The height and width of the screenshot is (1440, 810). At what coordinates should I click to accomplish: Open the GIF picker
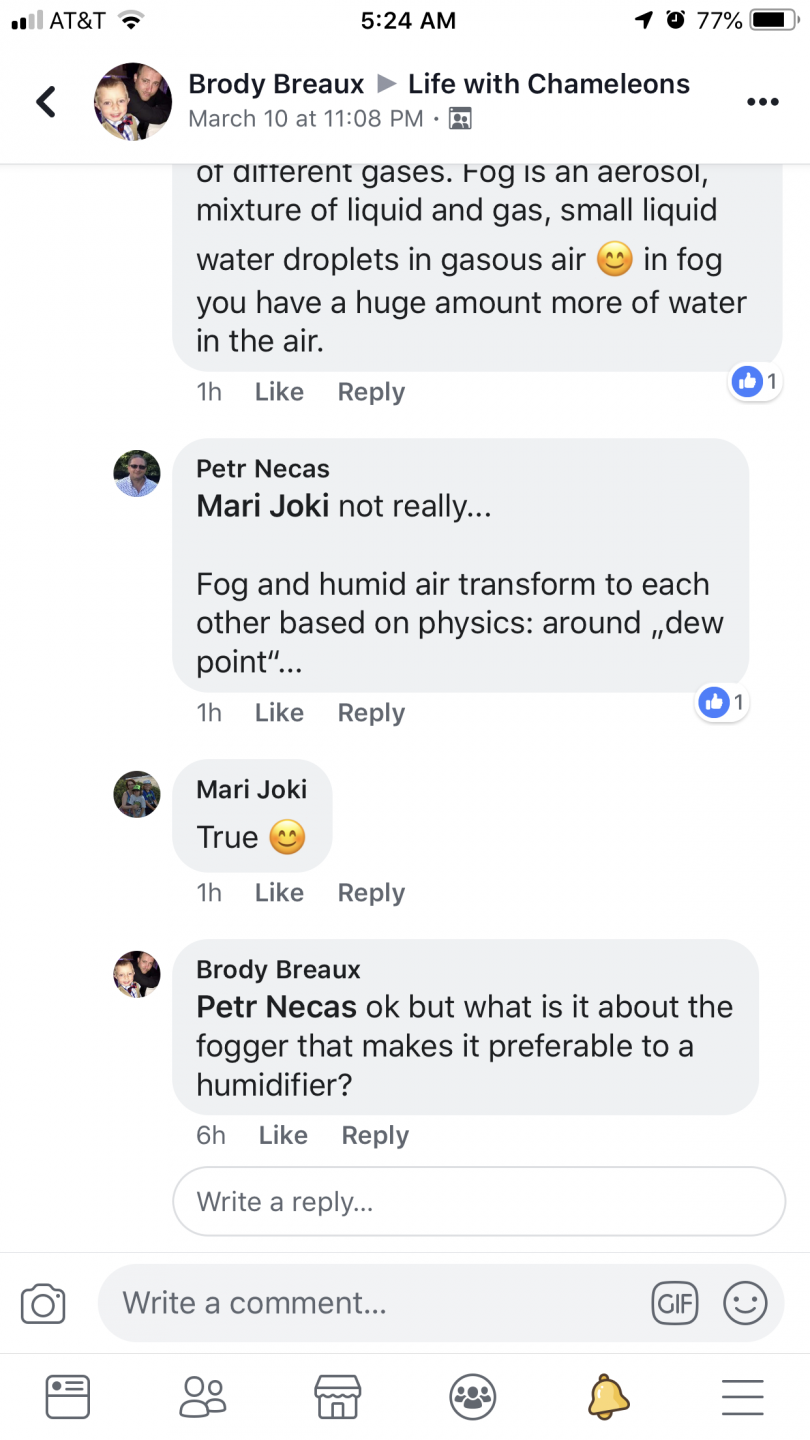674,1303
